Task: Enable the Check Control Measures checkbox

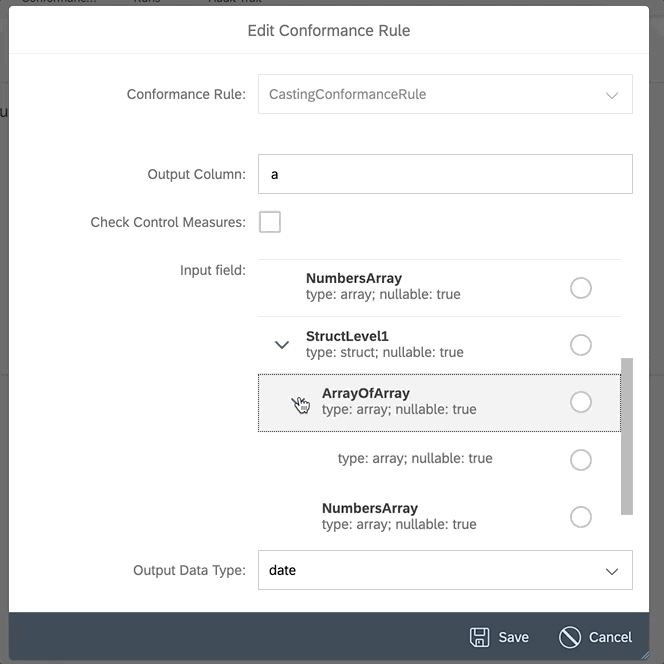Action: tap(270, 222)
